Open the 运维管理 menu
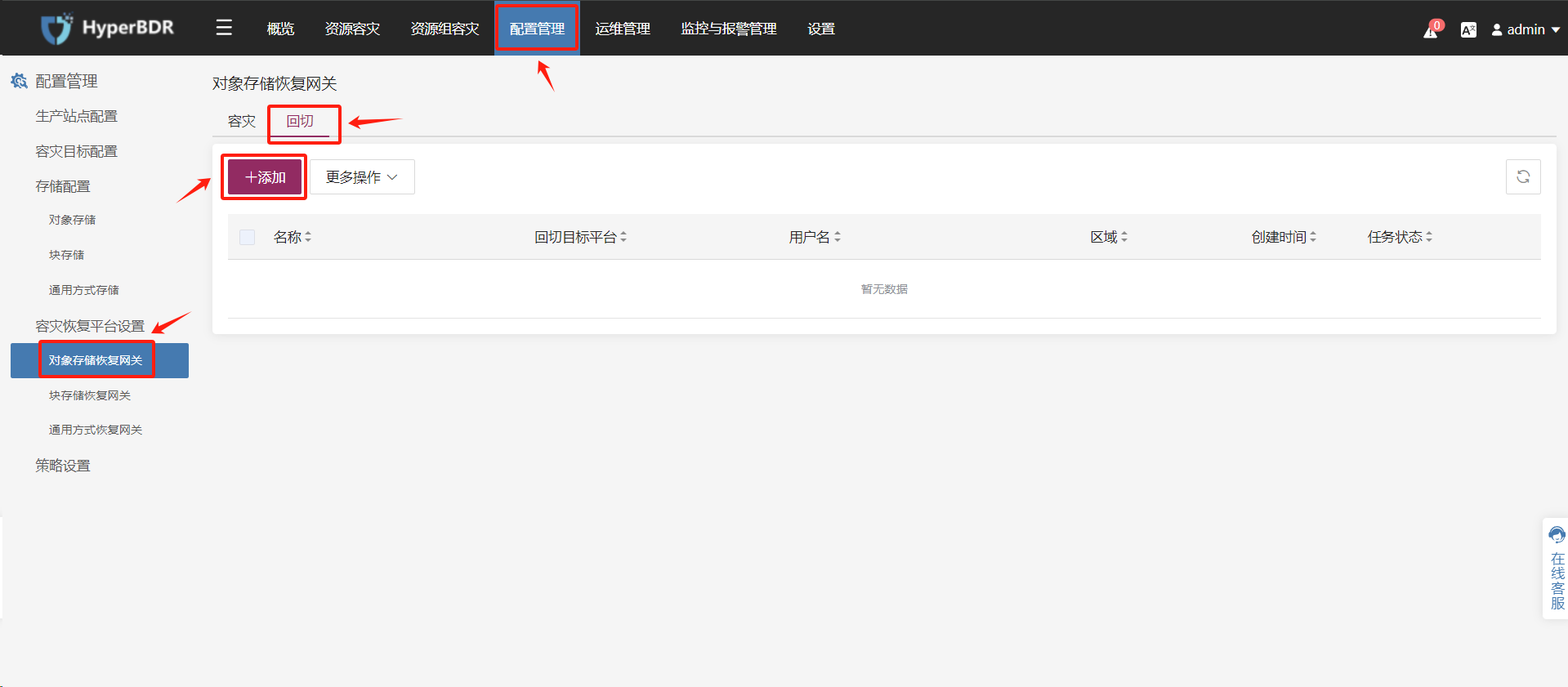The width and height of the screenshot is (1568, 687). 623,29
